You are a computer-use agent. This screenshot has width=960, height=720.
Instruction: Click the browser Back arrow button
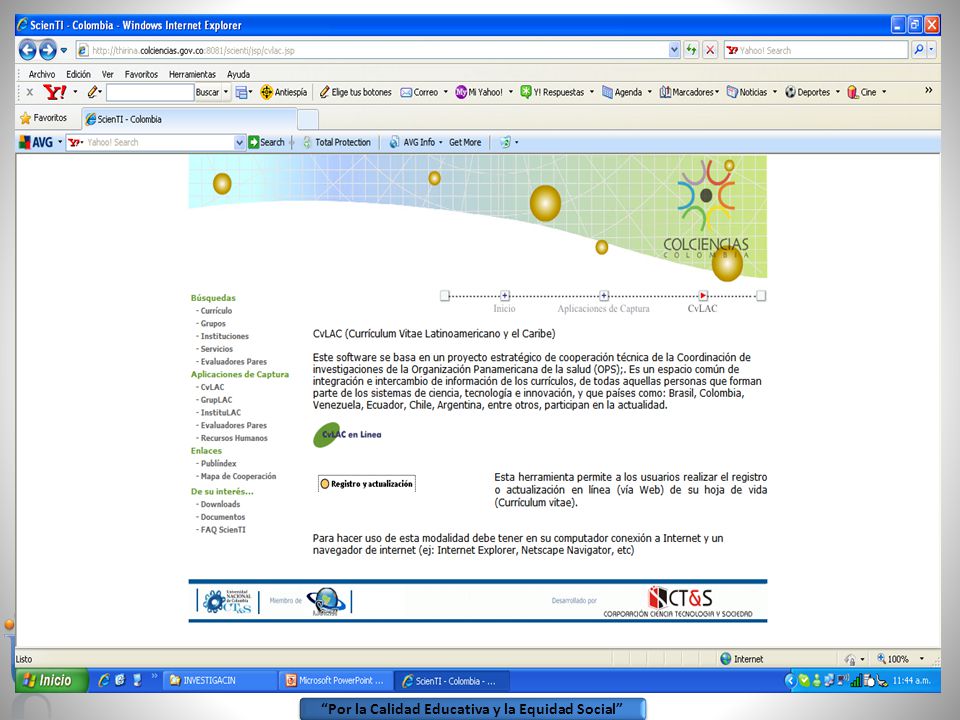27,50
